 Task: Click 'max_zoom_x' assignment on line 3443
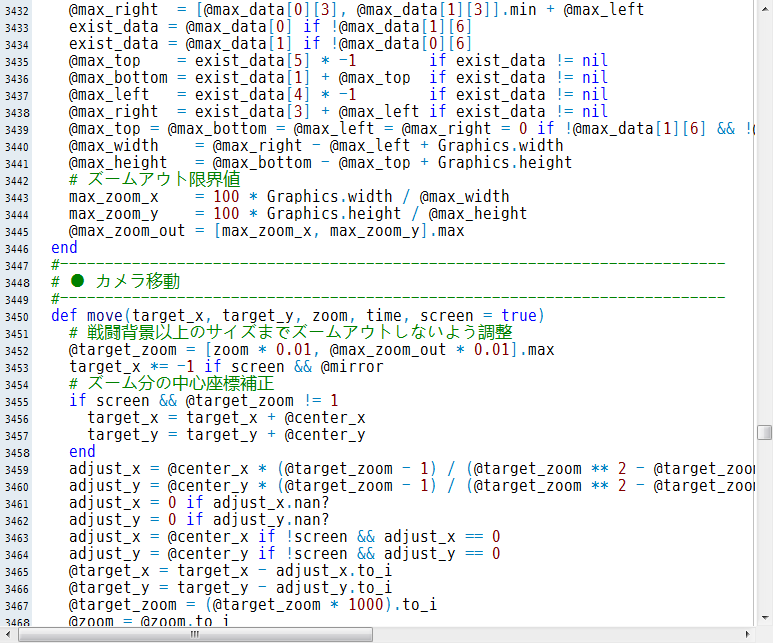113,197
